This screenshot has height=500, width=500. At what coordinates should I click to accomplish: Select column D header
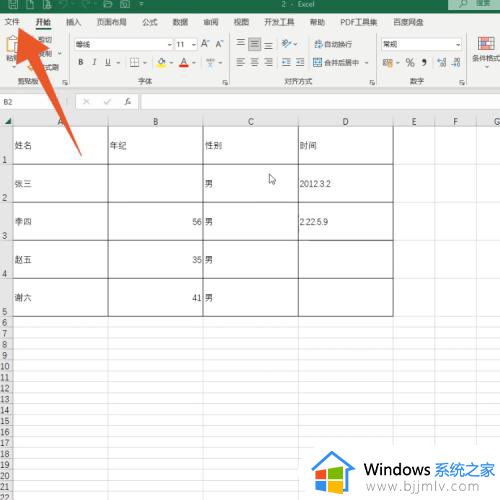pyautogui.click(x=346, y=121)
